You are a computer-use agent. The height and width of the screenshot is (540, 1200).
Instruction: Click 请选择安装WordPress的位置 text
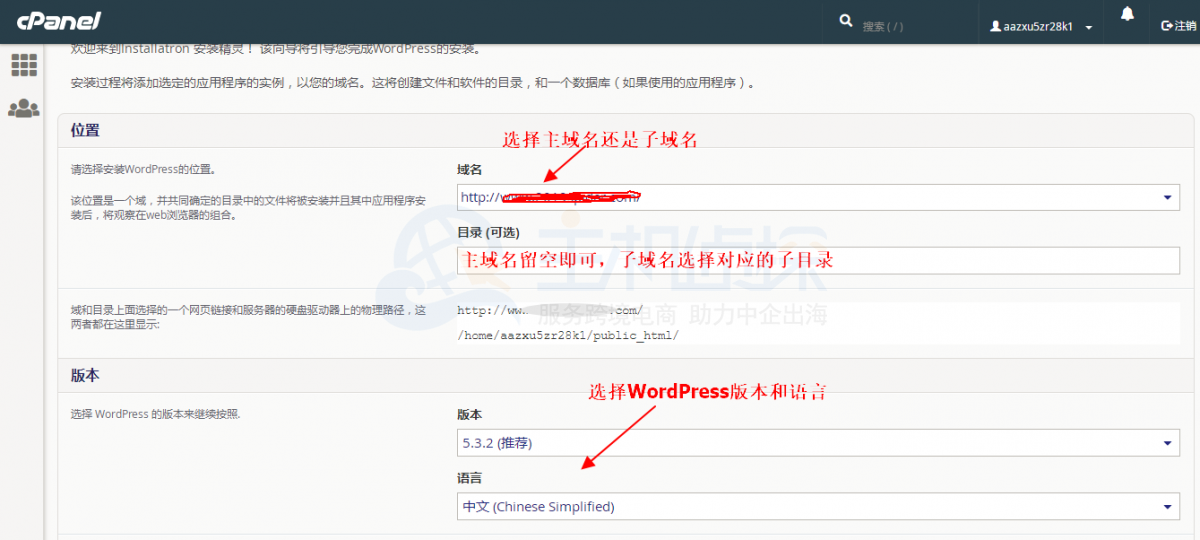143,169
